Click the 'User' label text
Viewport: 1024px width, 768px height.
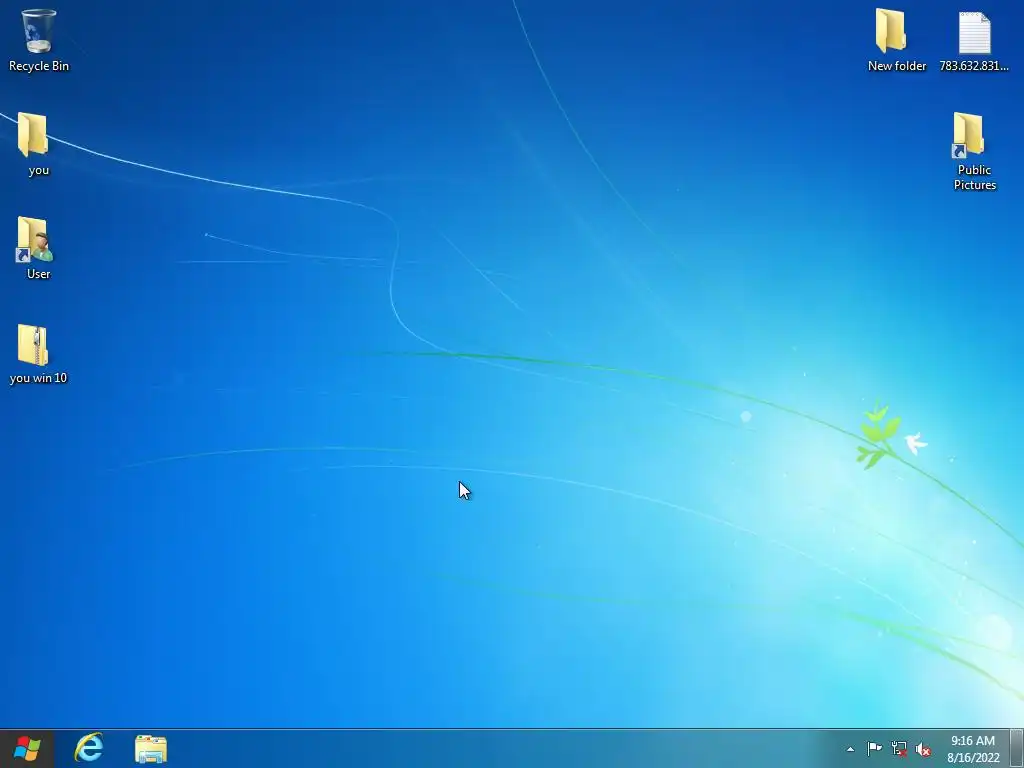tap(39, 274)
